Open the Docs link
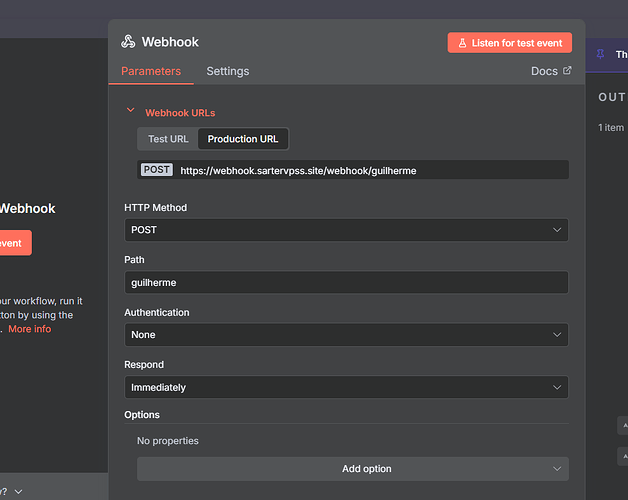Viewport: 628px width, 500px height. (551, 71)
